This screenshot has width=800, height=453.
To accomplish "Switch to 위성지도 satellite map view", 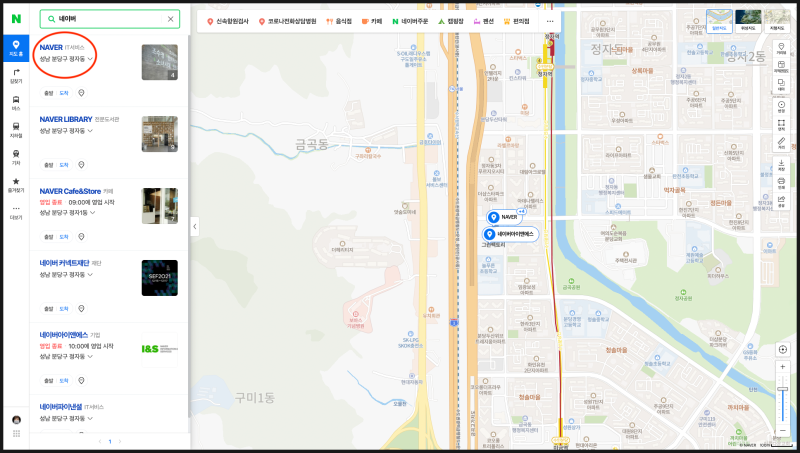I will (x=748, y=21).
